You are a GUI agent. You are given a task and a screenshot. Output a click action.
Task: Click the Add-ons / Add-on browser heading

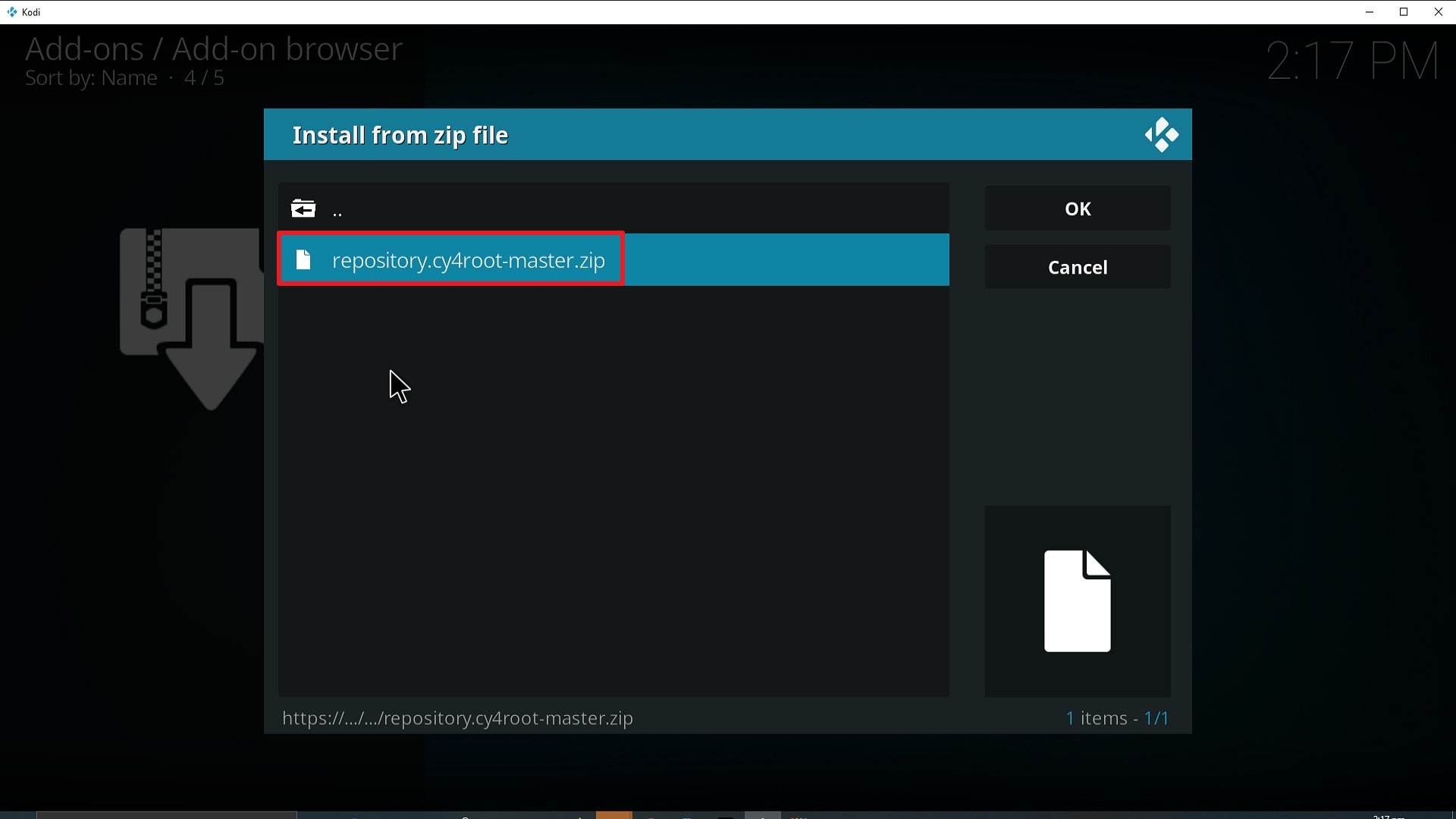pos(213,49)
